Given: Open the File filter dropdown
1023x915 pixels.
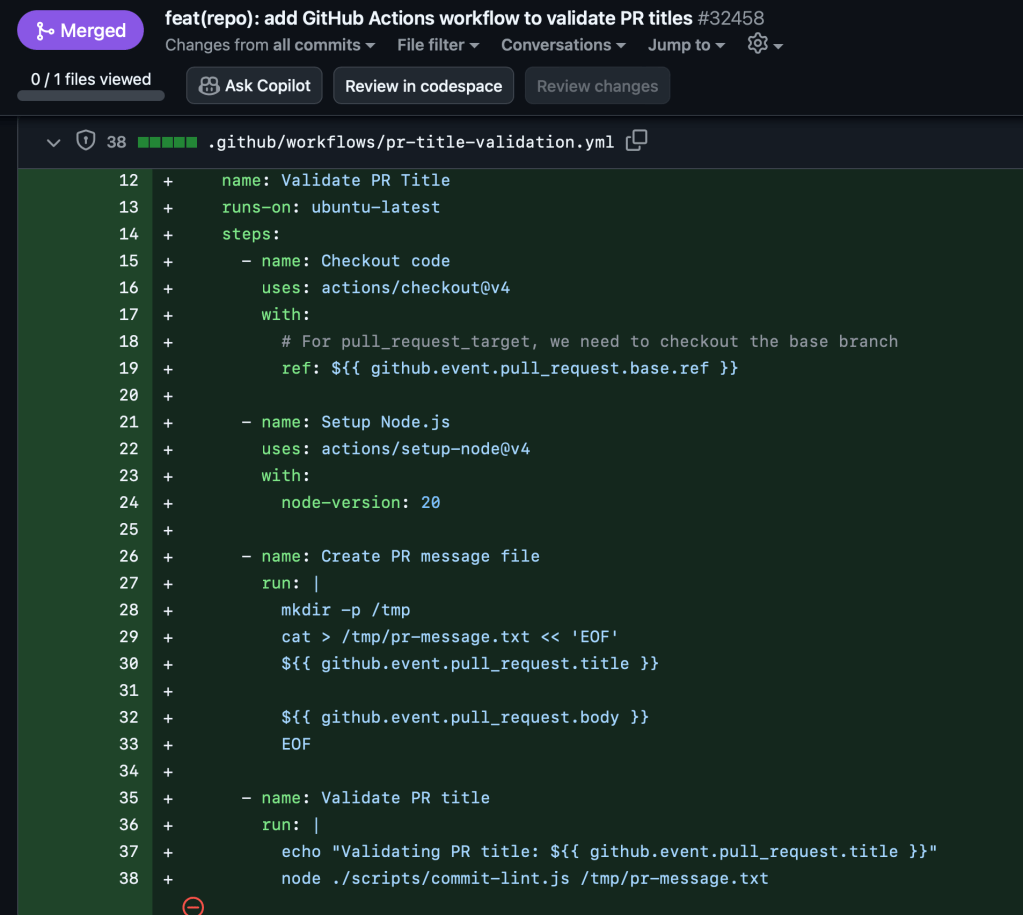Looking at the screenshot, I should (438, 45).
